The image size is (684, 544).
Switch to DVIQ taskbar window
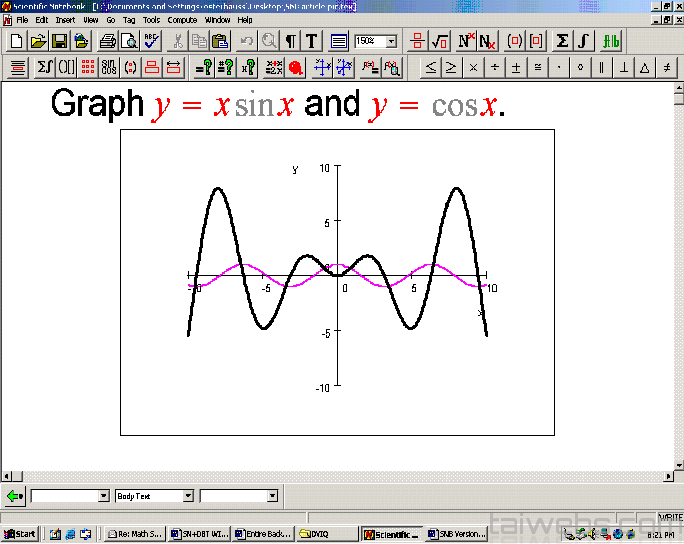[327, 534]
